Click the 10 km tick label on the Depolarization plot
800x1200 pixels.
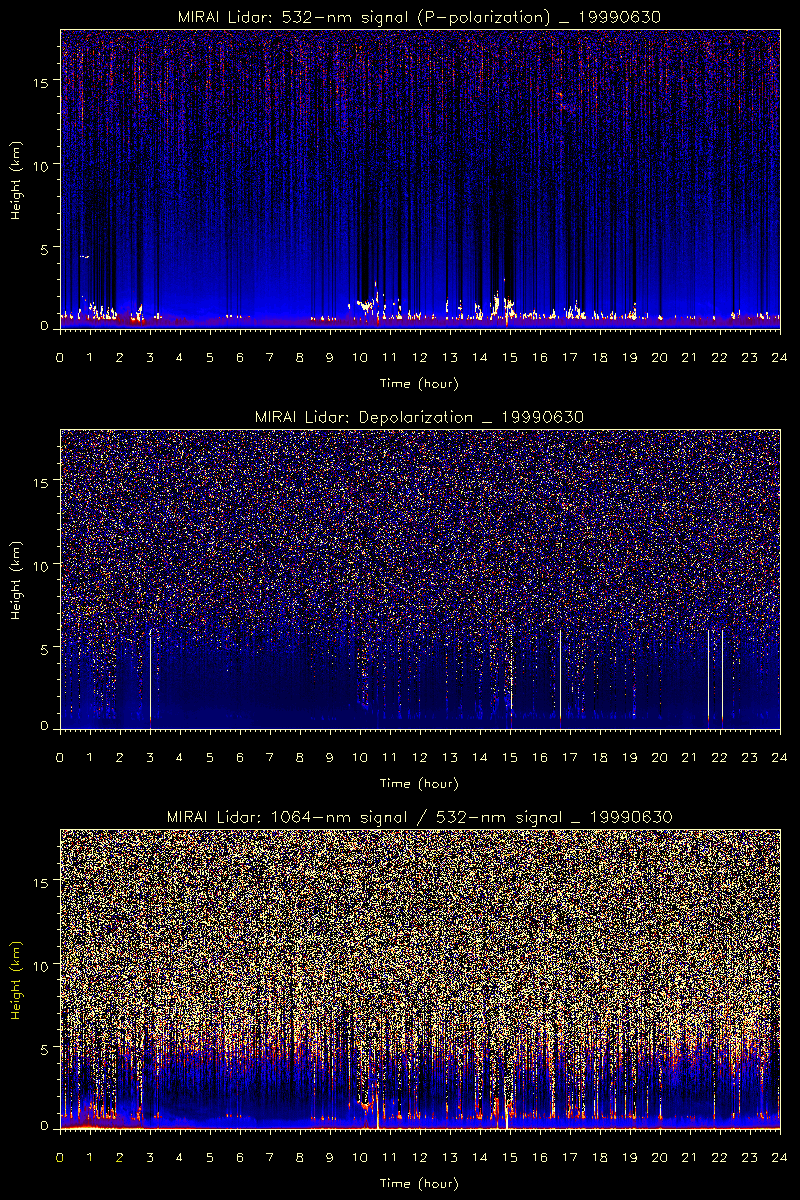(x=45, y=565)
